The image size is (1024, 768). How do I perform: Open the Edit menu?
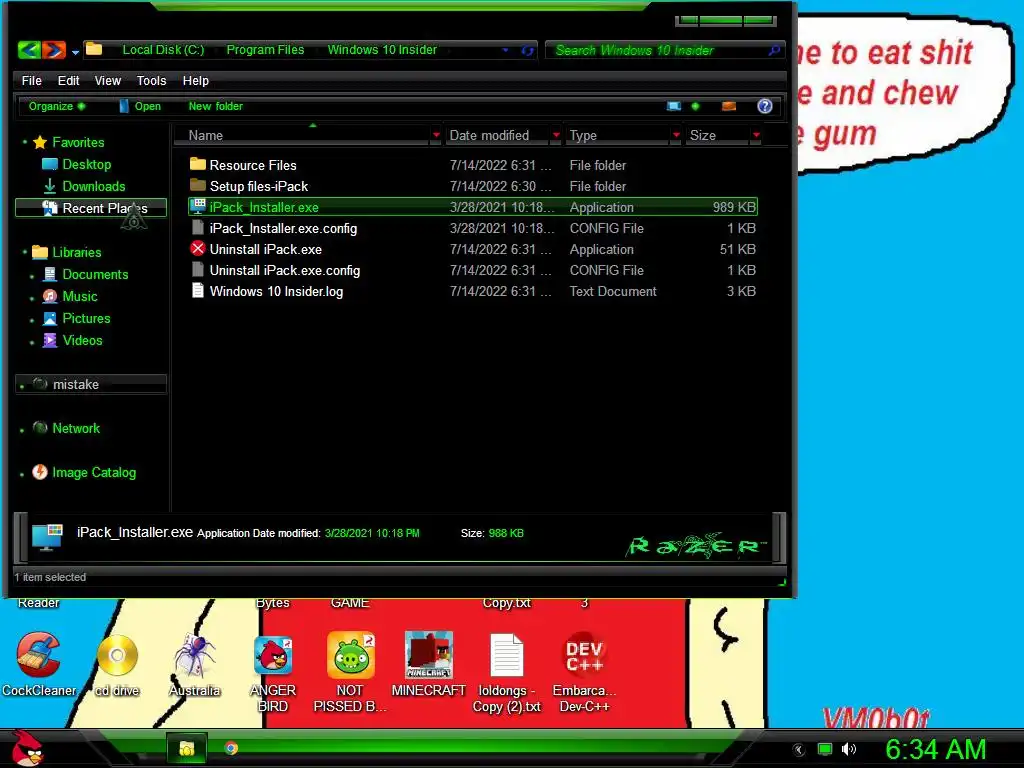68,80
